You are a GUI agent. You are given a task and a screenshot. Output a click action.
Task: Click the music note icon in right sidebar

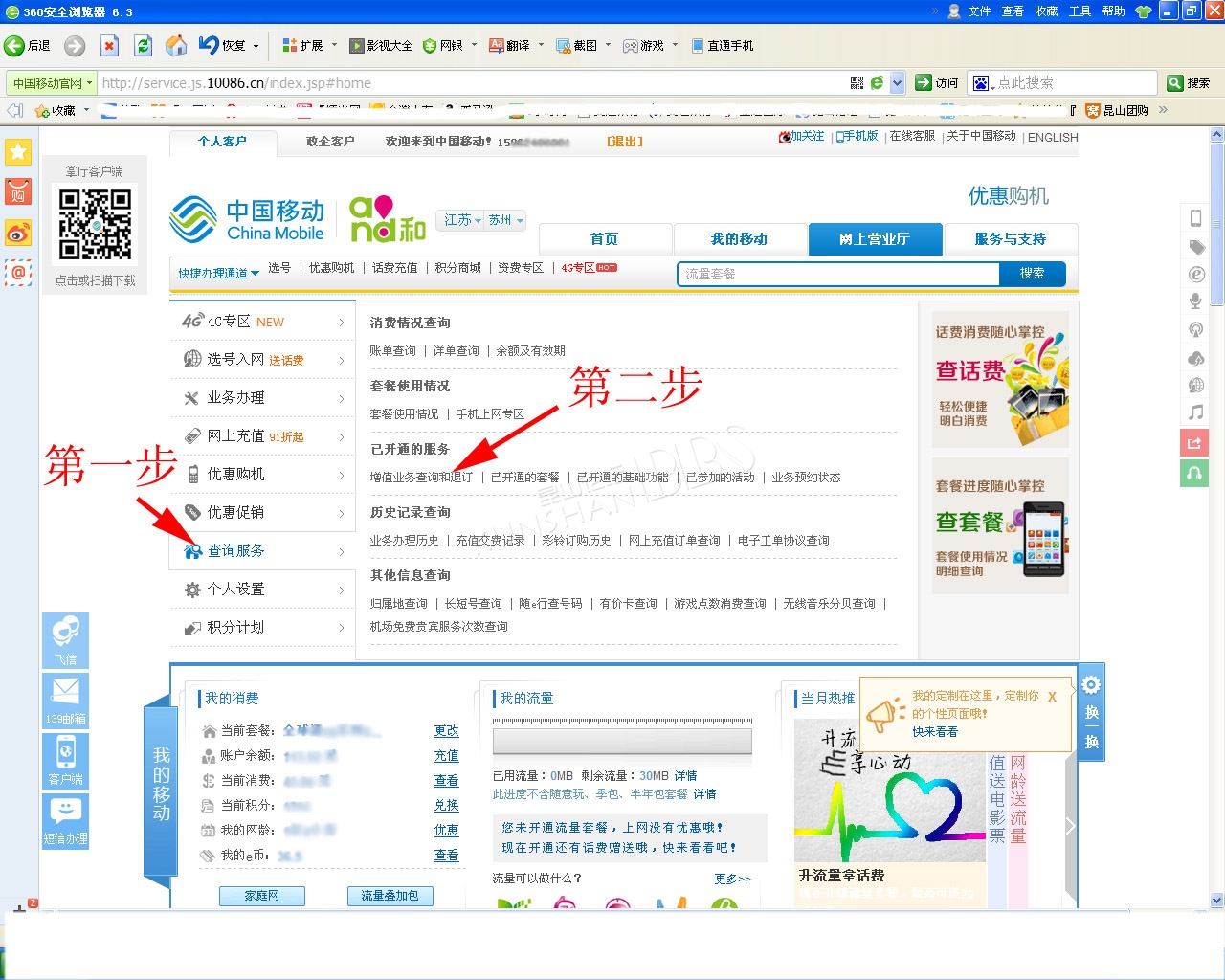(x=1195, y=412)
